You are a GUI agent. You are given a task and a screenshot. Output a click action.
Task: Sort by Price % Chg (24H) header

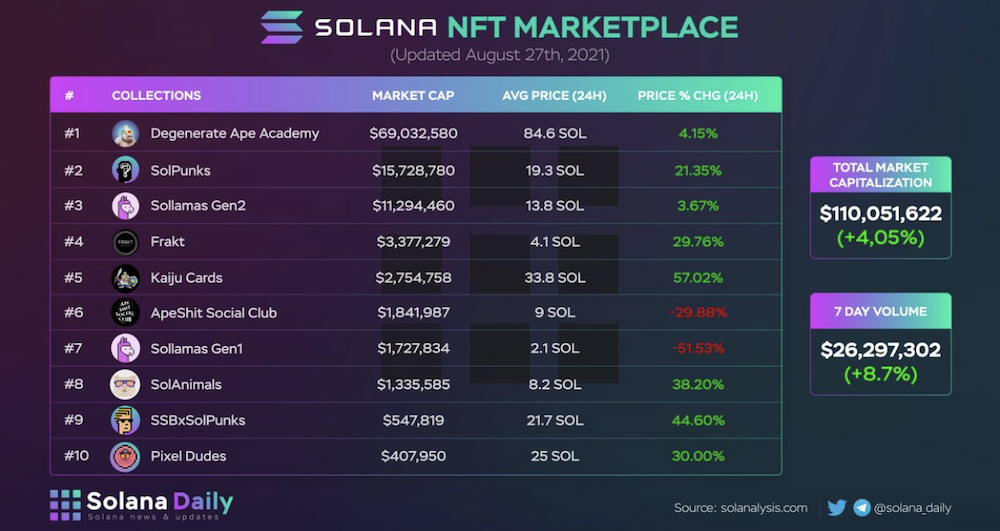[x=697, y=96]
